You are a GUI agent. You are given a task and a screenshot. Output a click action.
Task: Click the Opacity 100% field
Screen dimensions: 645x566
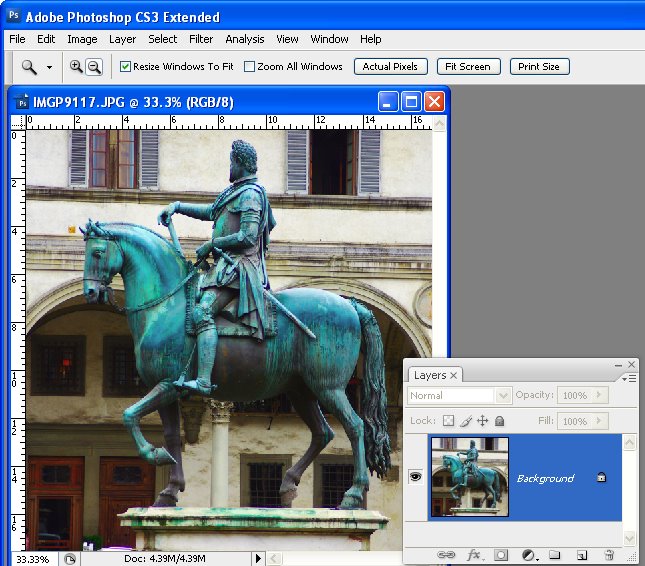[575, 395]
